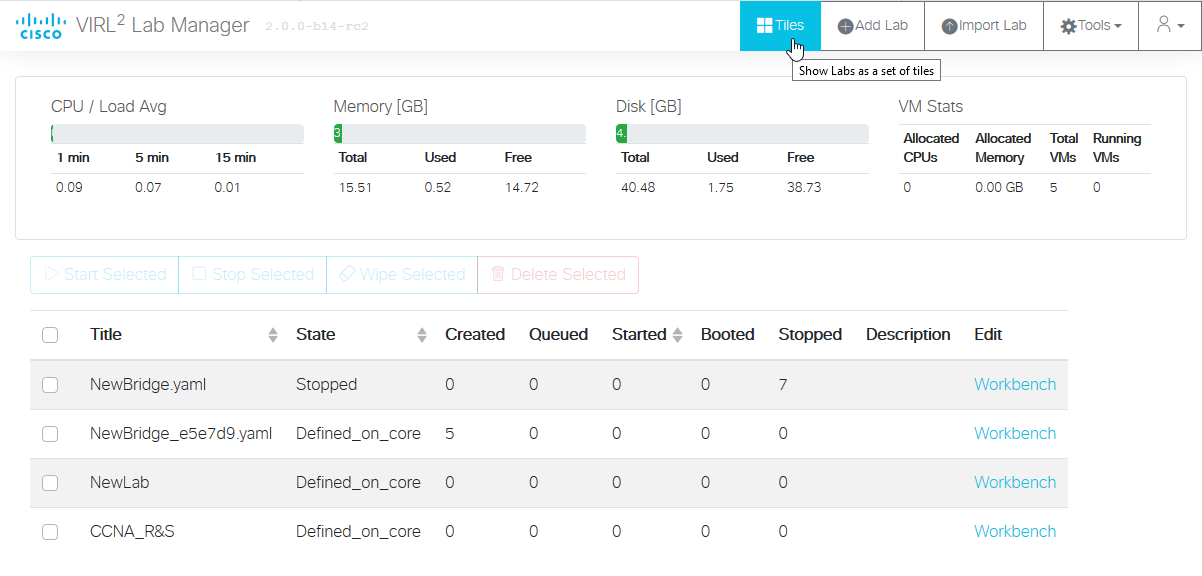Click the Add Lab button
The image size is (1202, 576).
coord(872,25)
